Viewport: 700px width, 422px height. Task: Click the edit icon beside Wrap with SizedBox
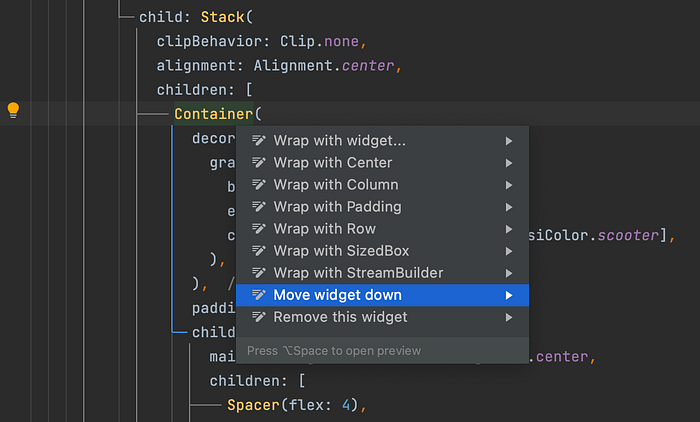click(258, 251)
